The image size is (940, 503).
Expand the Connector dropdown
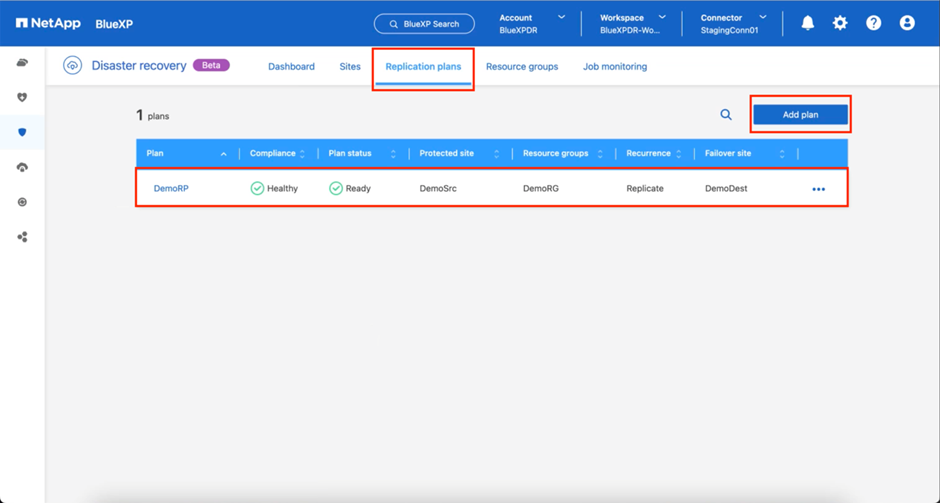[763, 17]
